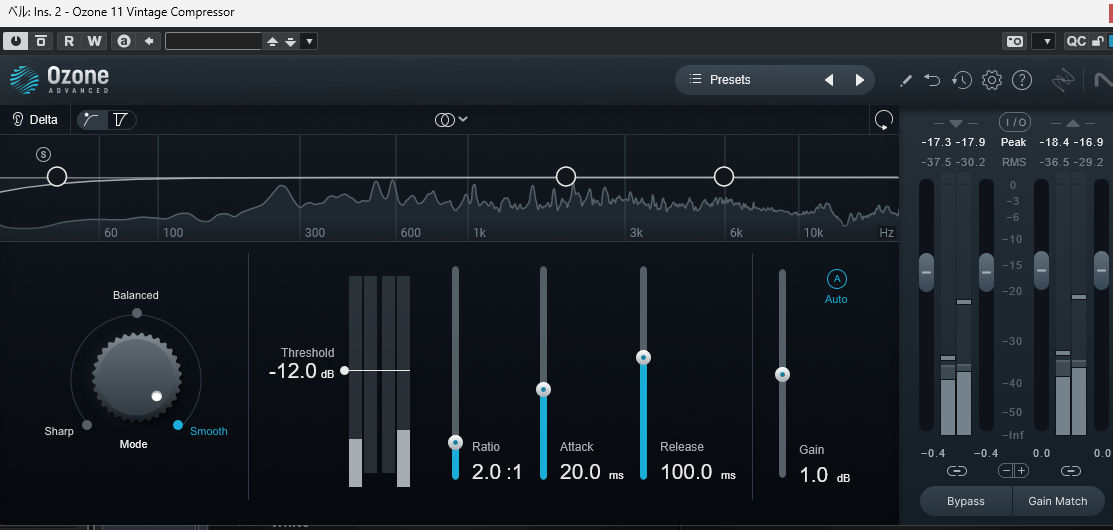The height and width of the screenshot is (530, 1113).
Task: Click the Threshold value -12.0 dB
Action: point(301,371)
